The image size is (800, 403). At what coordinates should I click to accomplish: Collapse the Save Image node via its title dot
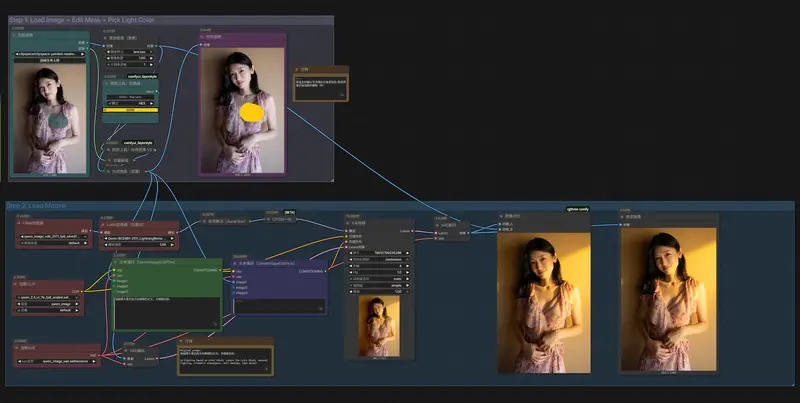click(x=622, y=217)
